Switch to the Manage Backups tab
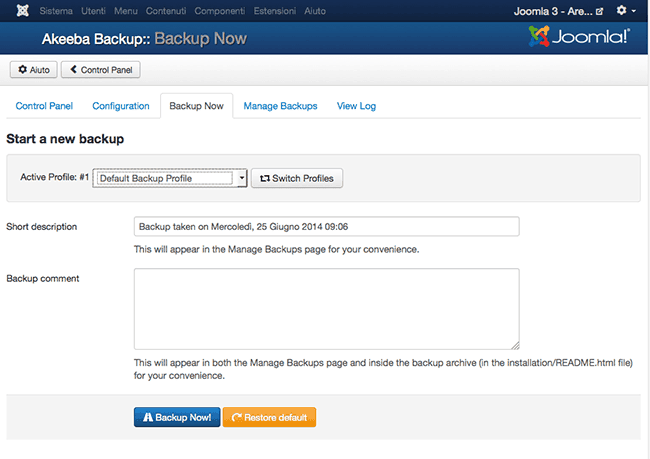Viewport: 650px width, 459px height. click(x=280, y=106)
